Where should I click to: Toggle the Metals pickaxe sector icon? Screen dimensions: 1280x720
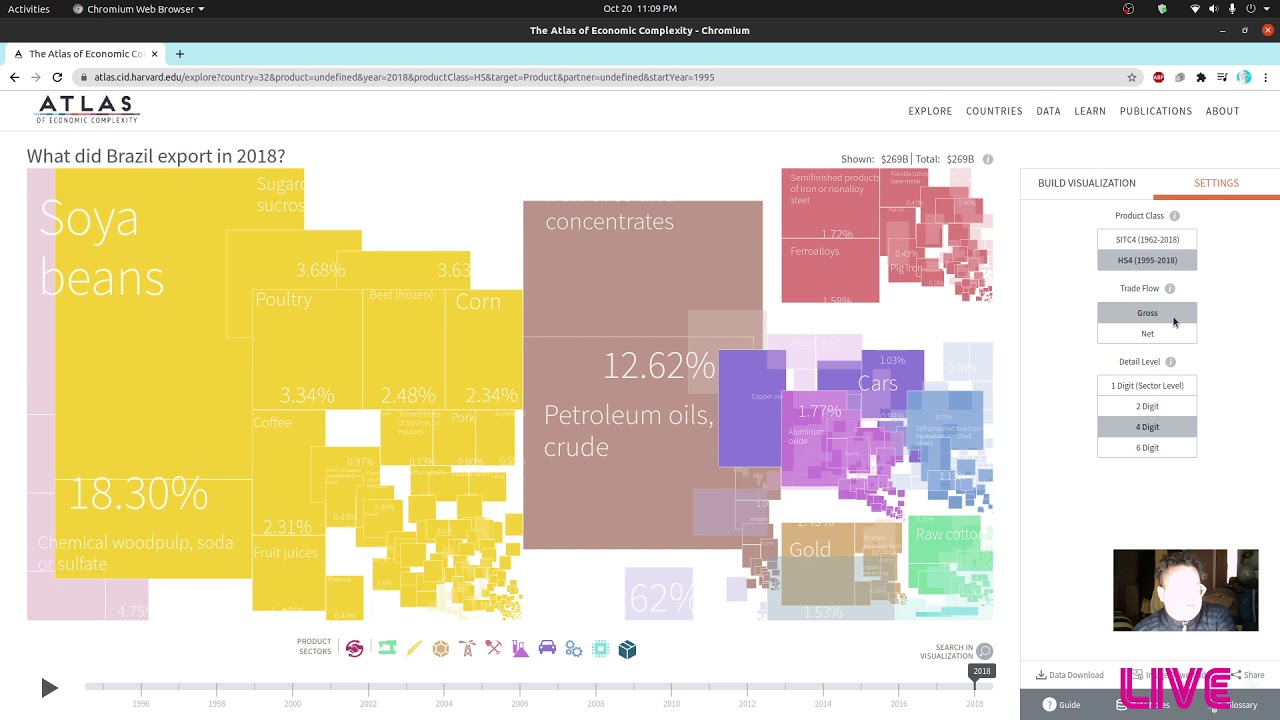pyautogui.click(x=494, y=649)
